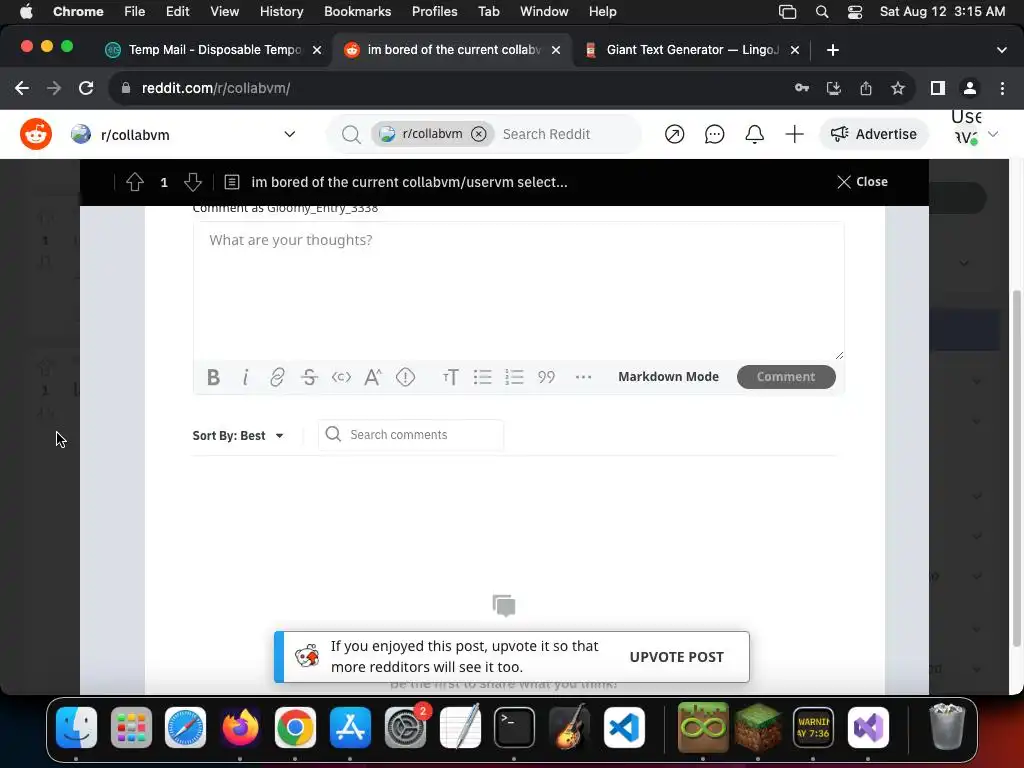Open a new Chrome tab
This screenshot has width=1024, height=768.
[833, 50]
